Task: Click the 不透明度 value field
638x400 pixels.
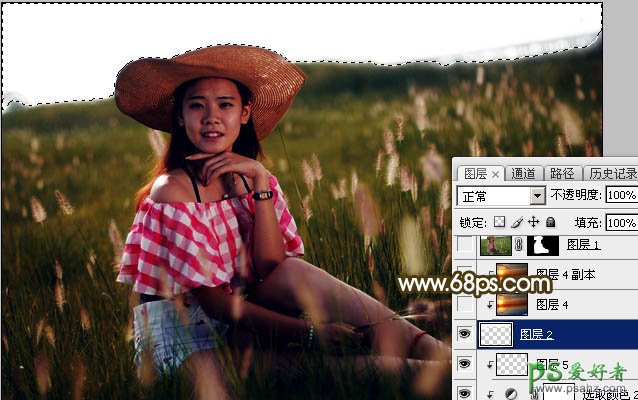Action: [621, 195]
